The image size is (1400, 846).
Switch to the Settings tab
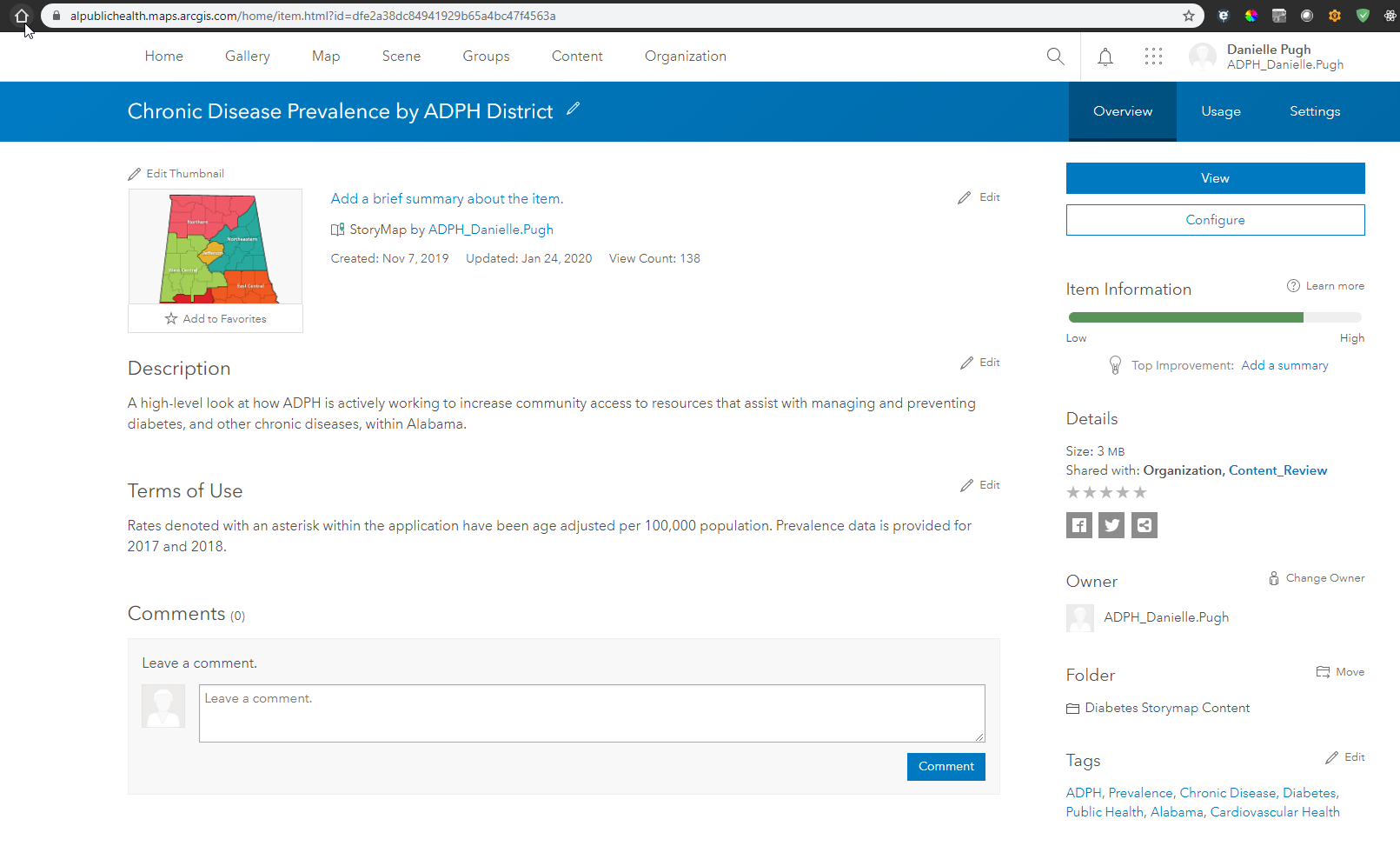1315,111
